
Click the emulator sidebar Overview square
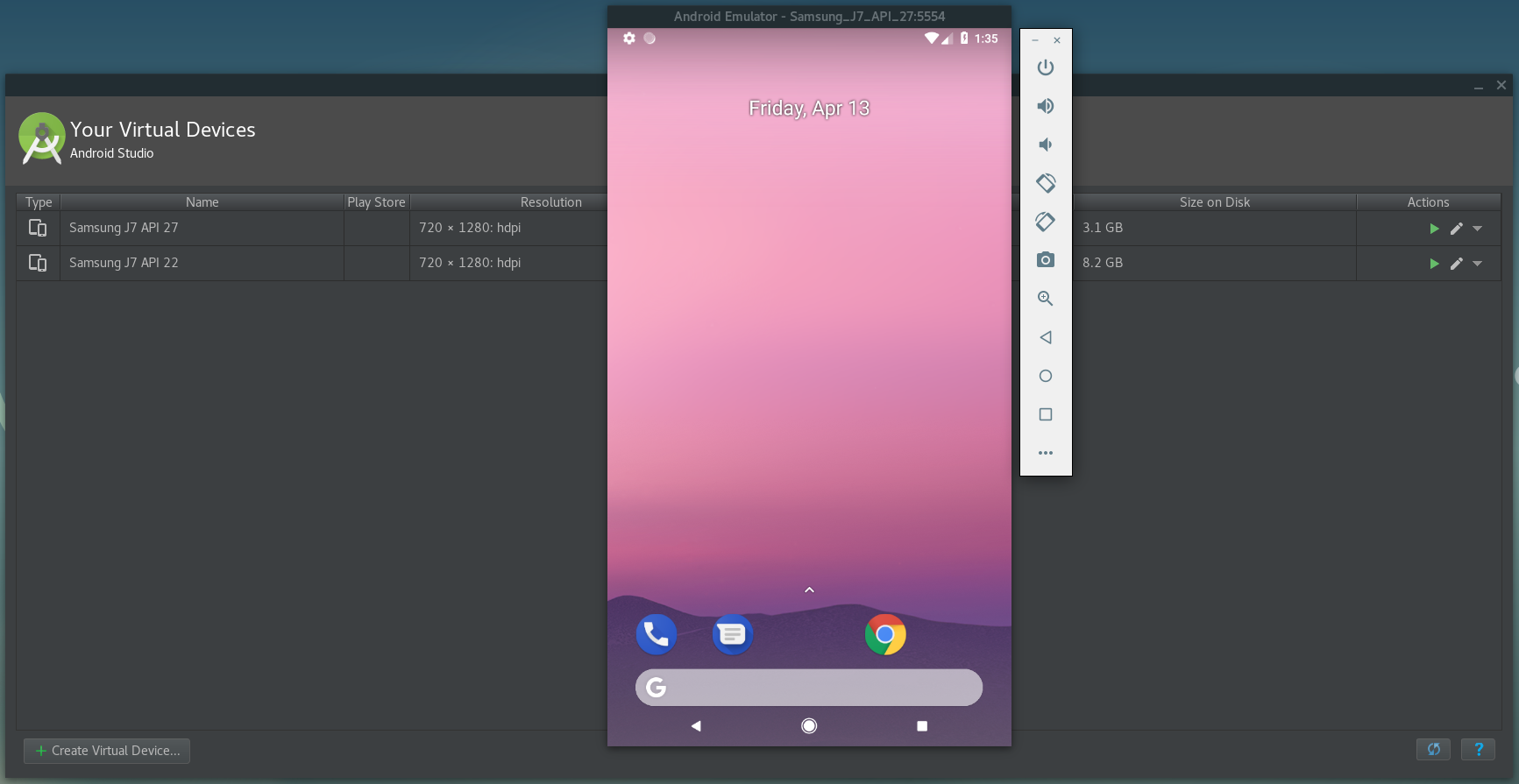tap(1045, 414)
